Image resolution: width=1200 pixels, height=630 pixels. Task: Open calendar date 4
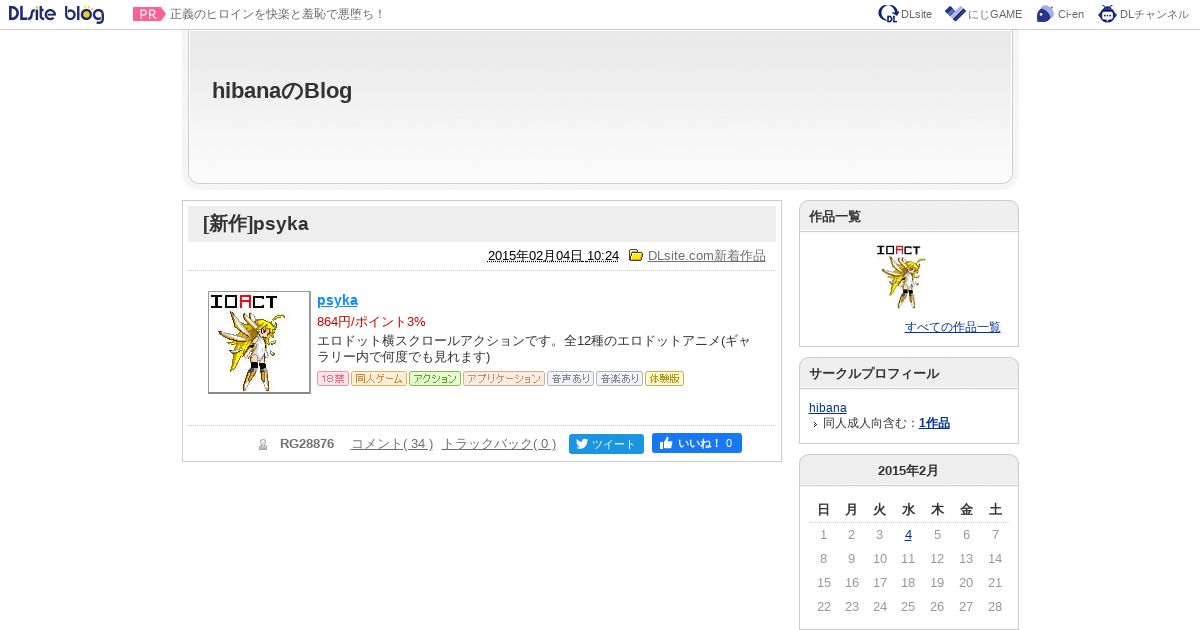click(908, 535)
